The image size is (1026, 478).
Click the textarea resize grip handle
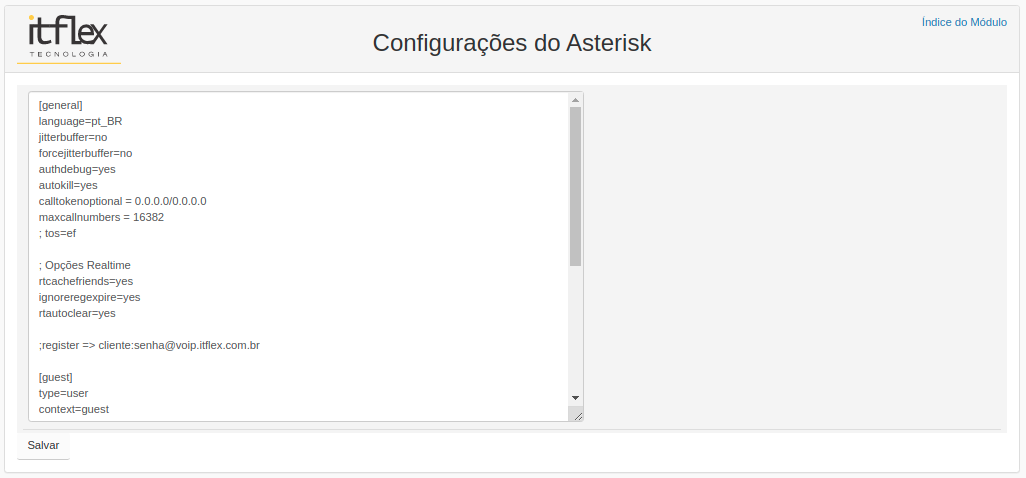pyautogui.click(x=577, y=415)
